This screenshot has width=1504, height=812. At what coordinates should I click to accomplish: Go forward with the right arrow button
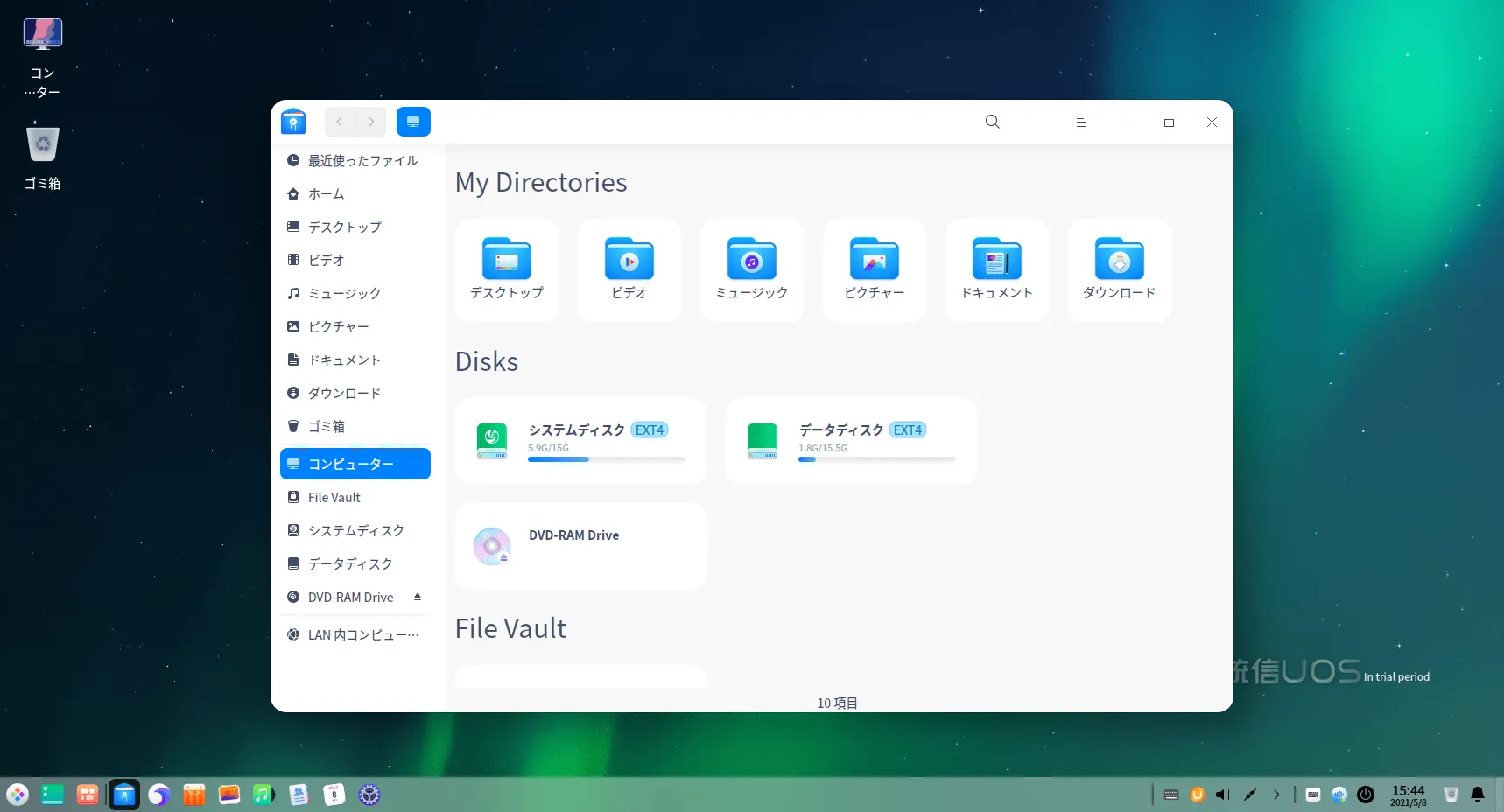(x=371, y=122)
